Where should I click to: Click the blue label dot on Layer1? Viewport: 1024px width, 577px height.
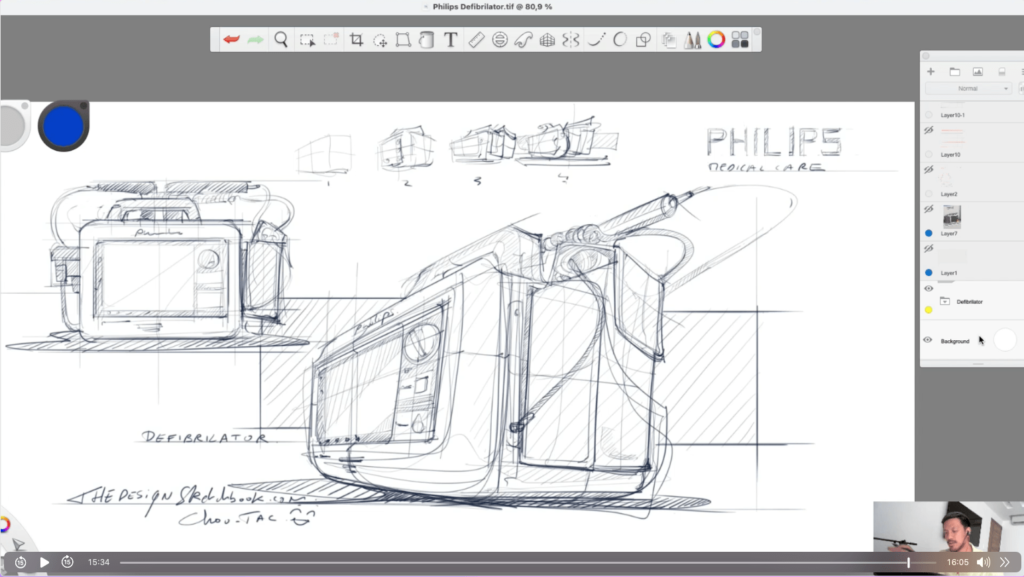click(x=929, y=272)
